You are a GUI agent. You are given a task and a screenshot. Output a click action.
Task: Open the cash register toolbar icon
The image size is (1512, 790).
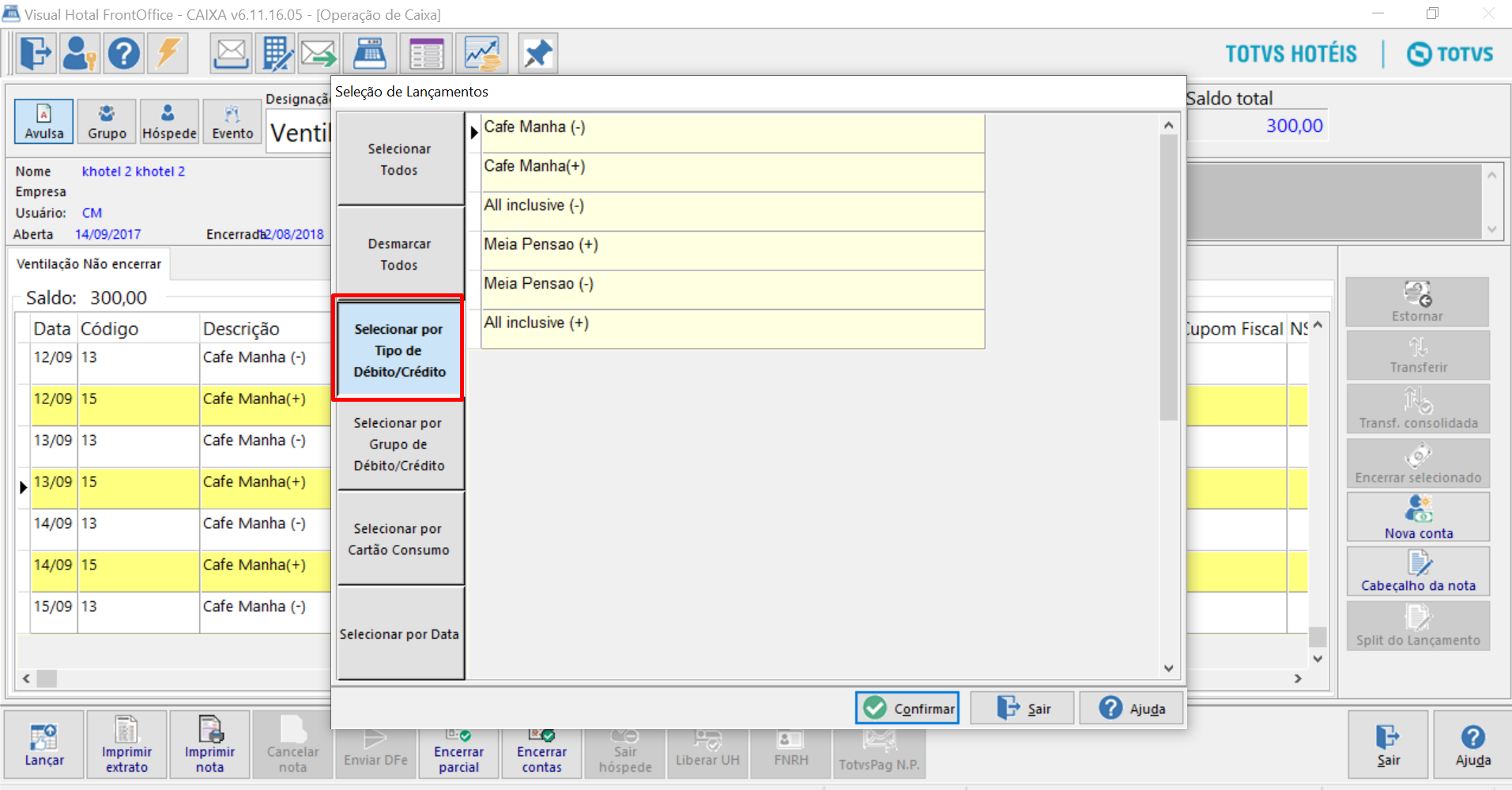coord(369,54)
